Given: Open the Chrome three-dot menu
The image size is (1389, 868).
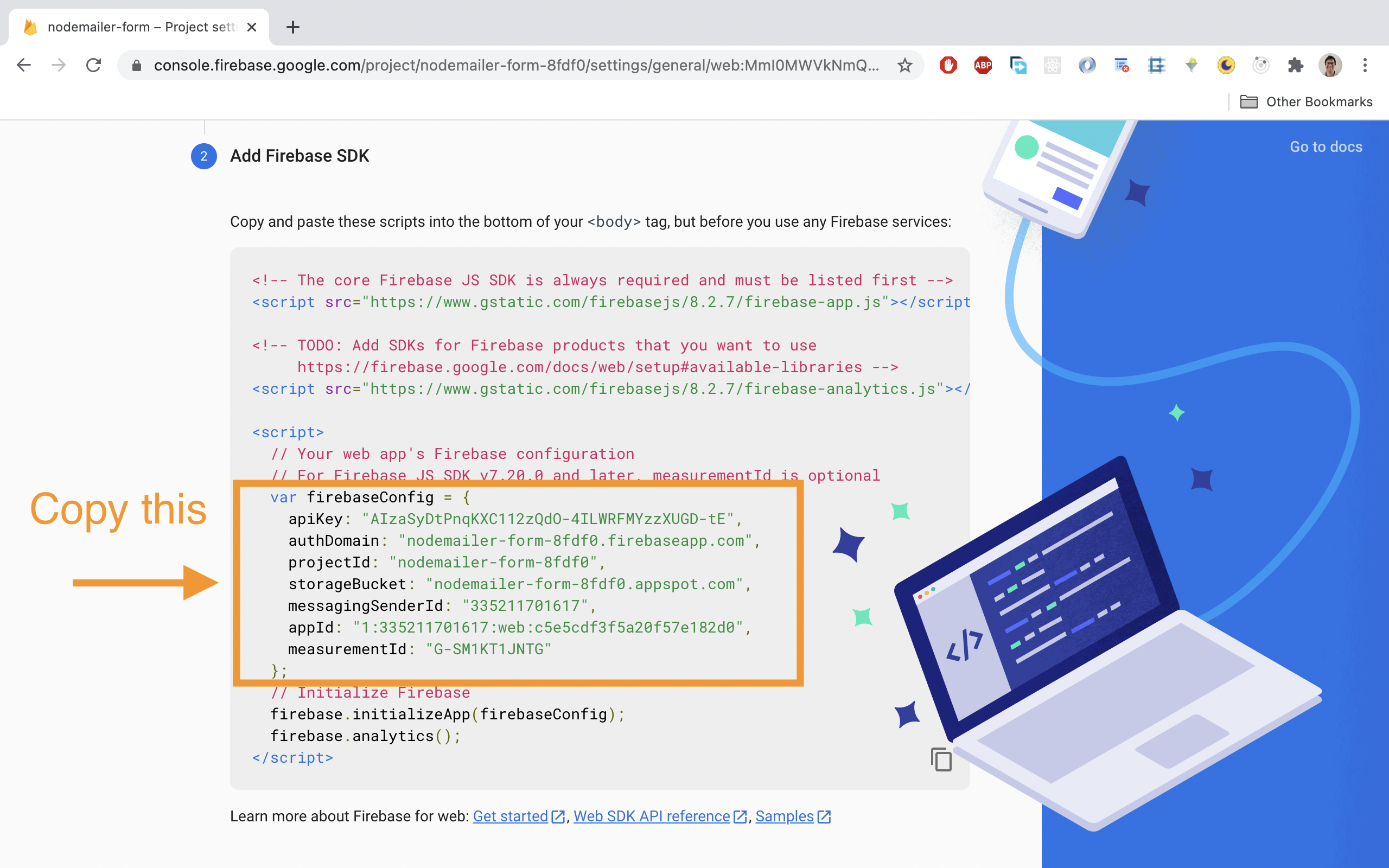Looking at the screenshot, I should coord(1365,66).
